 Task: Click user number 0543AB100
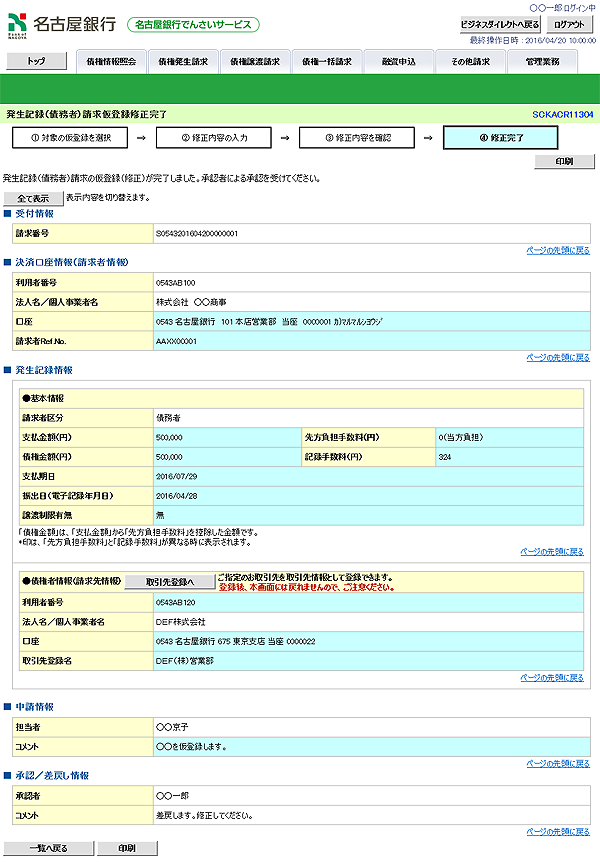[175, 283]
